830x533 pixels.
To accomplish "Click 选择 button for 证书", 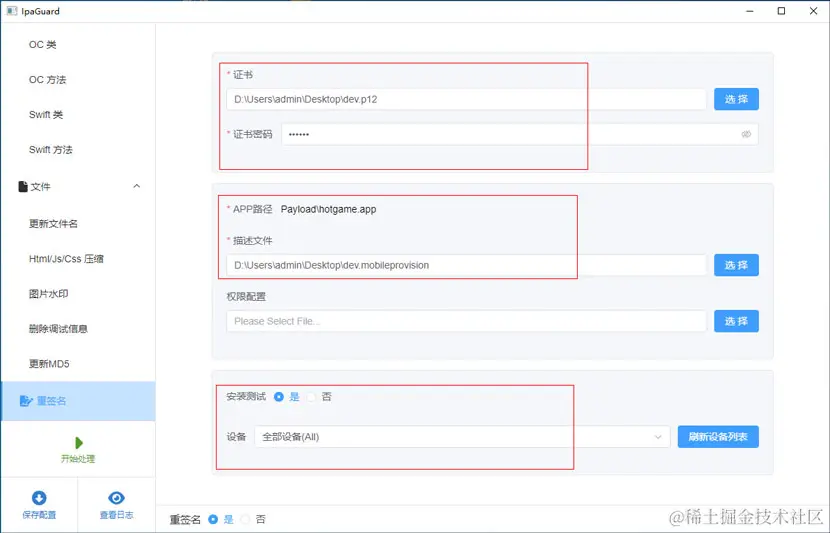I will (736, 99).
